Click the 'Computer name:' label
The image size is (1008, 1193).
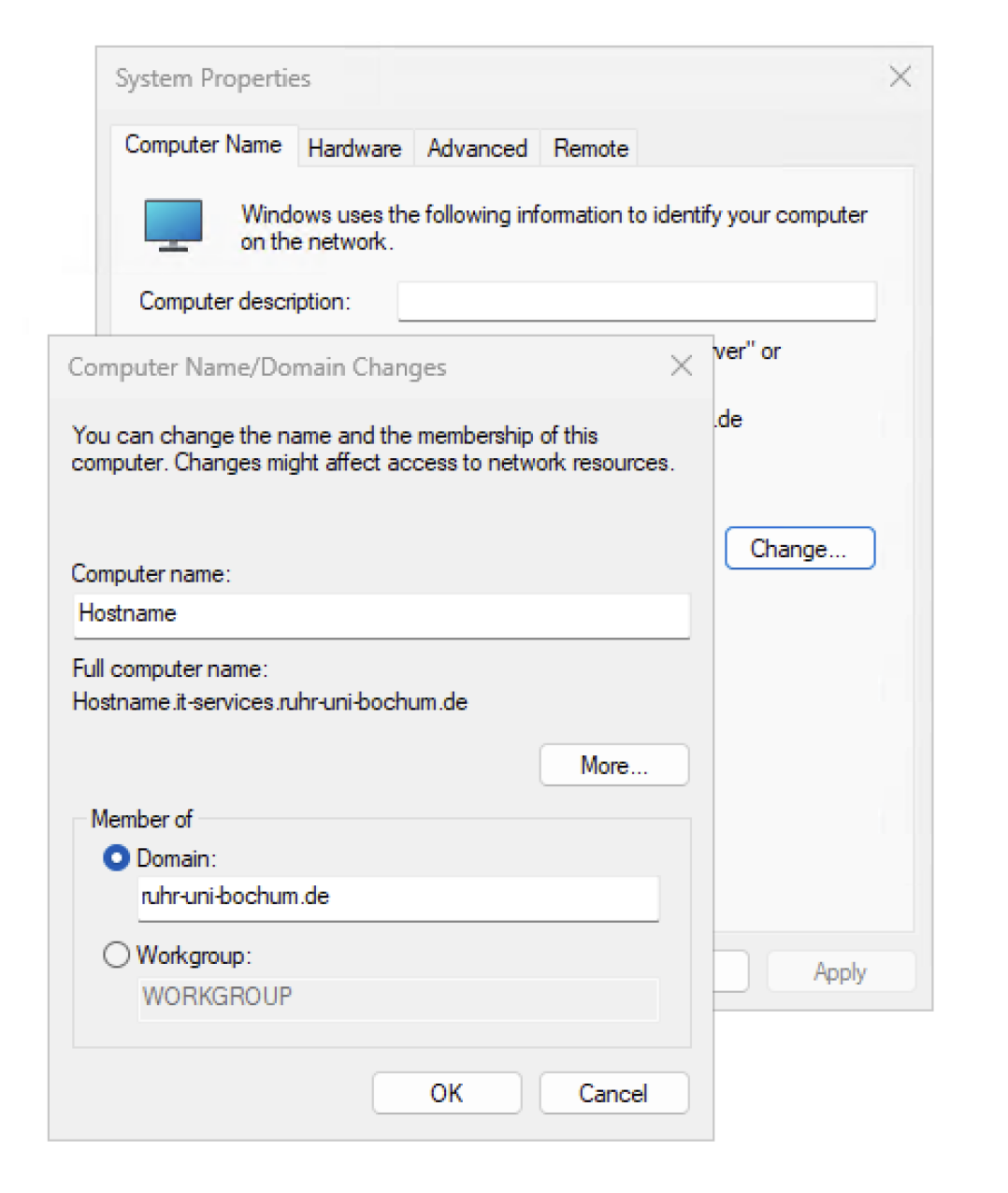coord(151,573)
